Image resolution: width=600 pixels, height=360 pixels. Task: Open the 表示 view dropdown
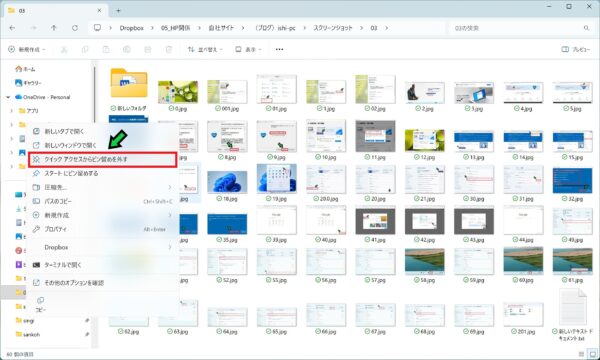coord(248,49)
